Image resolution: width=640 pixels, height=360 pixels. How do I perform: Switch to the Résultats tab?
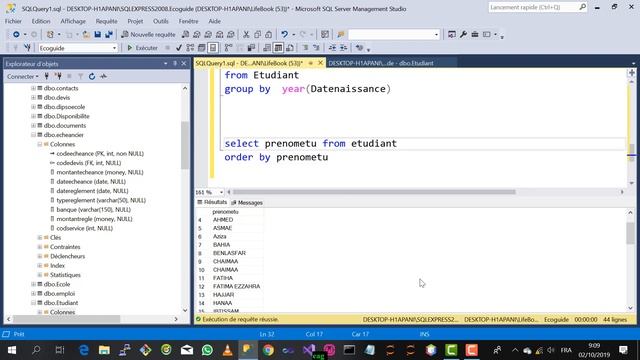click(212, 202)
